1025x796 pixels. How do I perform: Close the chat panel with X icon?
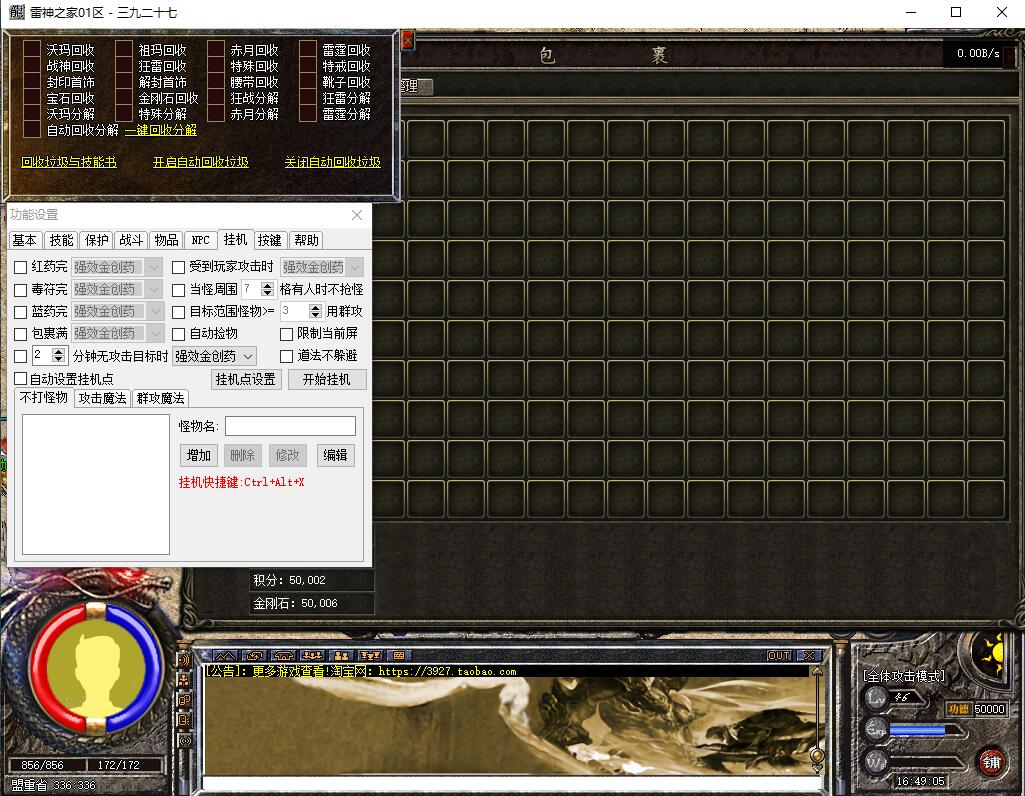click(x=808, y=656)
